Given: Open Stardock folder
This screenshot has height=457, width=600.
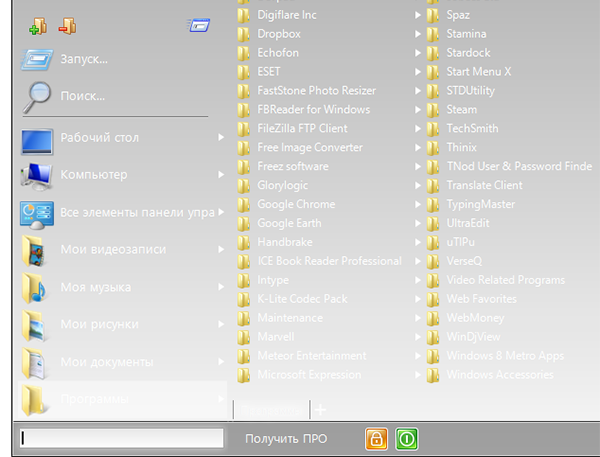Looking at the screenshot, I should [x=512, y=53].
